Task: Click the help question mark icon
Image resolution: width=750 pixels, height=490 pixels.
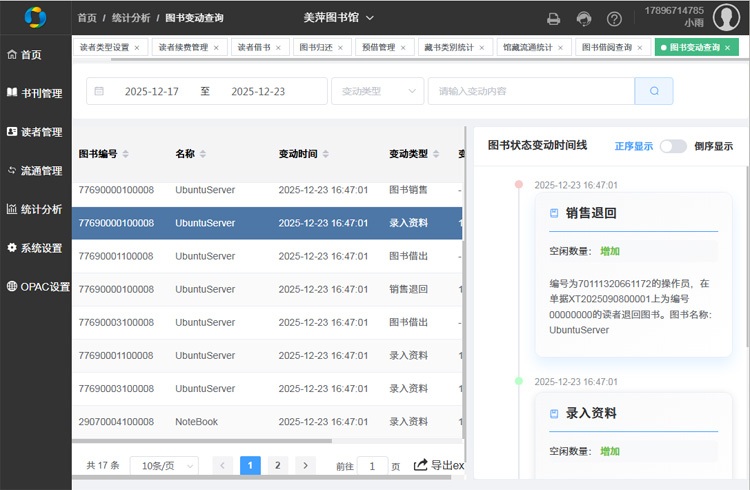Action: click(x=614, y=18)
